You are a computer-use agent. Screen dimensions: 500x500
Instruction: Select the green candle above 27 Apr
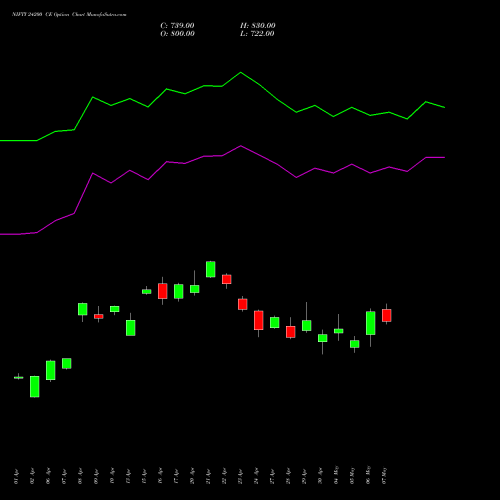point(275,322)
